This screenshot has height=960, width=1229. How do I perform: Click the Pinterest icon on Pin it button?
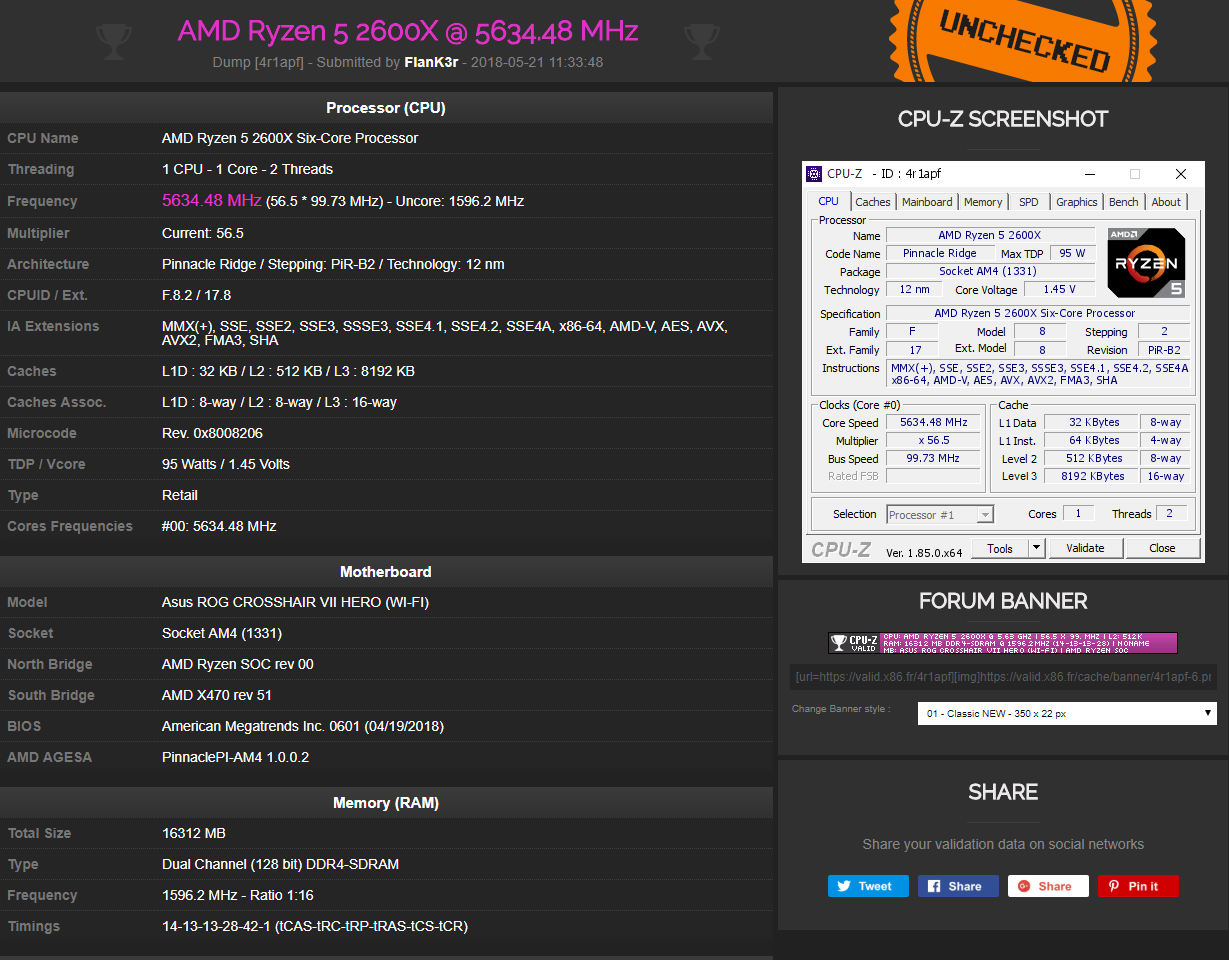1114,886
